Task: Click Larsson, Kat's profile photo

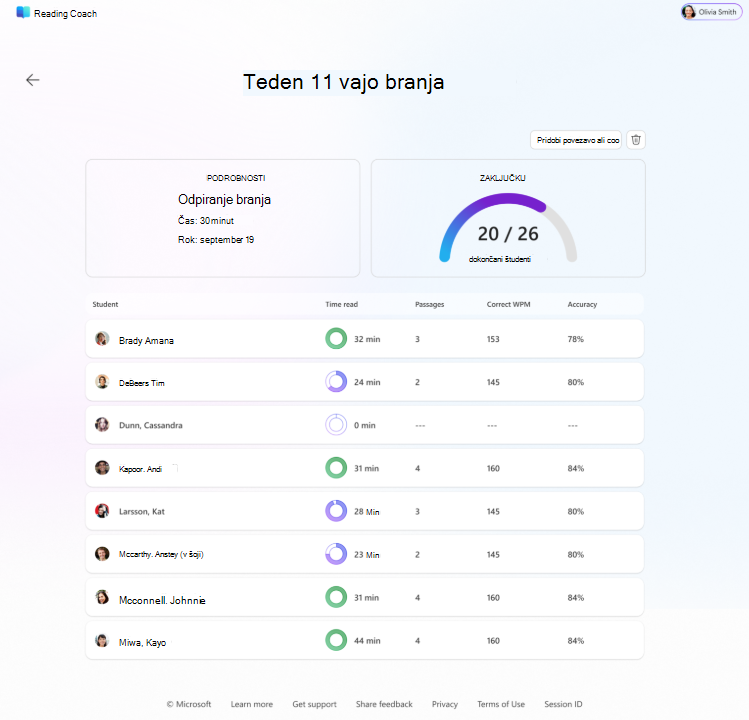Action: (102, 511)
